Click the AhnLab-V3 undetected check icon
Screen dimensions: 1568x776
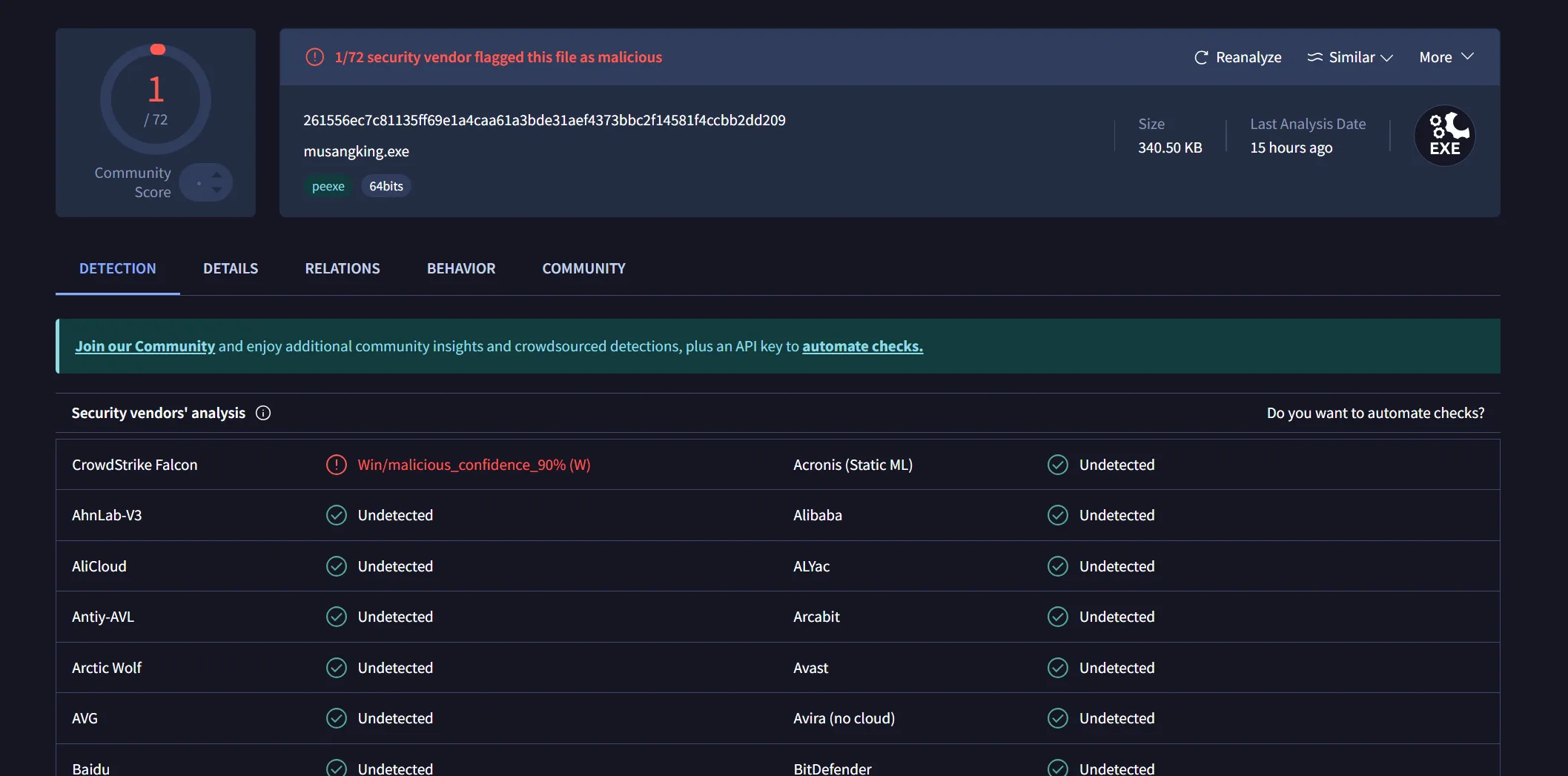[x=337, y=515]
